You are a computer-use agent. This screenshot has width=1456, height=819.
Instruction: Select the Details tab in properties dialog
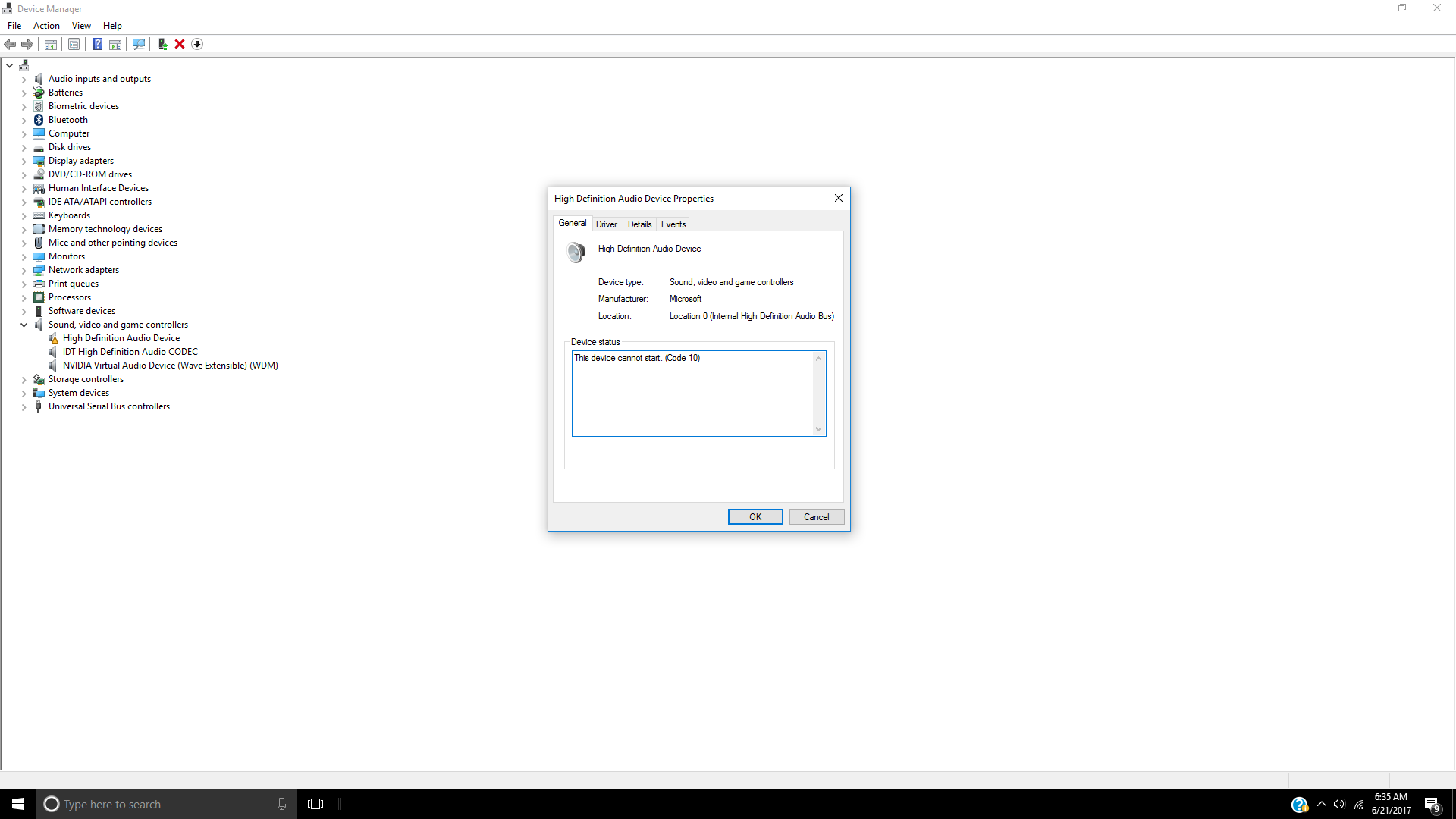tap(639, 224)
